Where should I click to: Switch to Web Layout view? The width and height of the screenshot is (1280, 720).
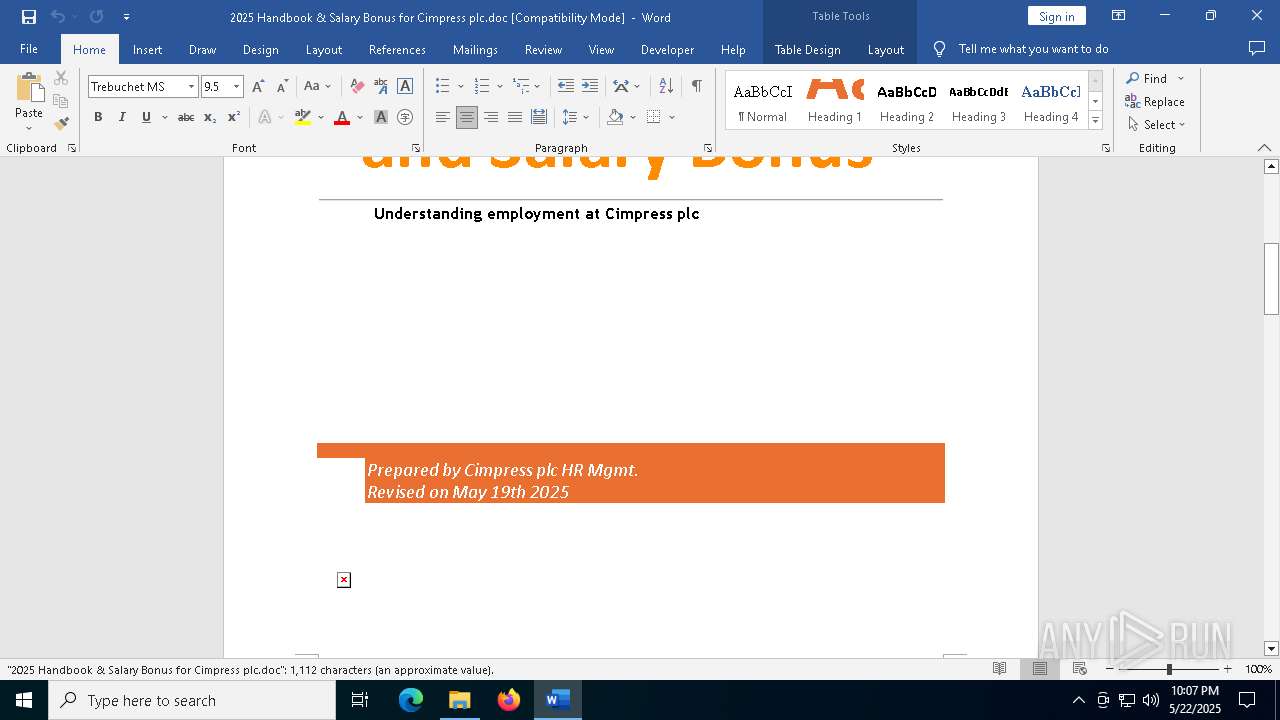click(x=1080, y=669)
